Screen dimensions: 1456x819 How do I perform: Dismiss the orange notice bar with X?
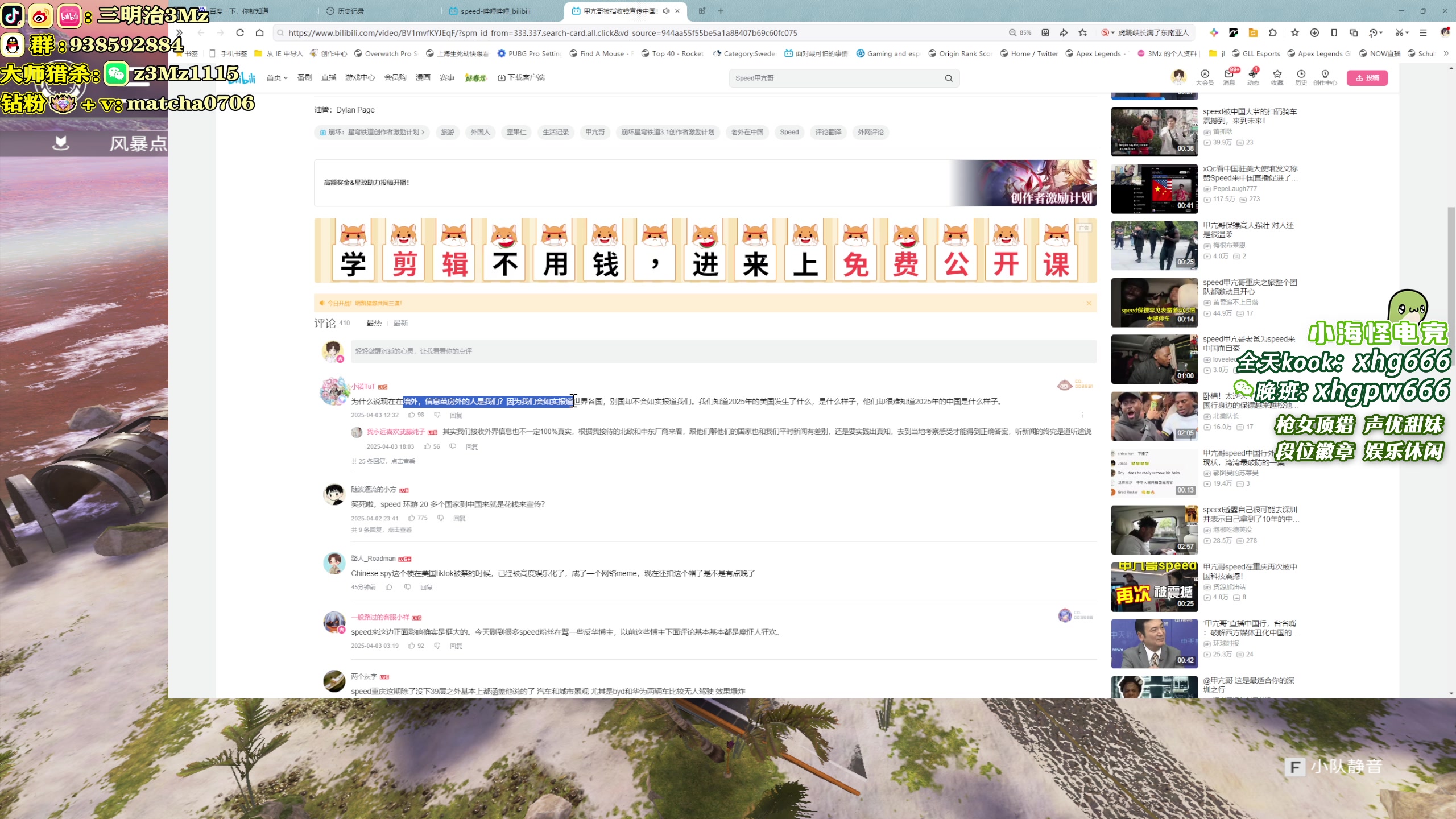coord(1089,303)
